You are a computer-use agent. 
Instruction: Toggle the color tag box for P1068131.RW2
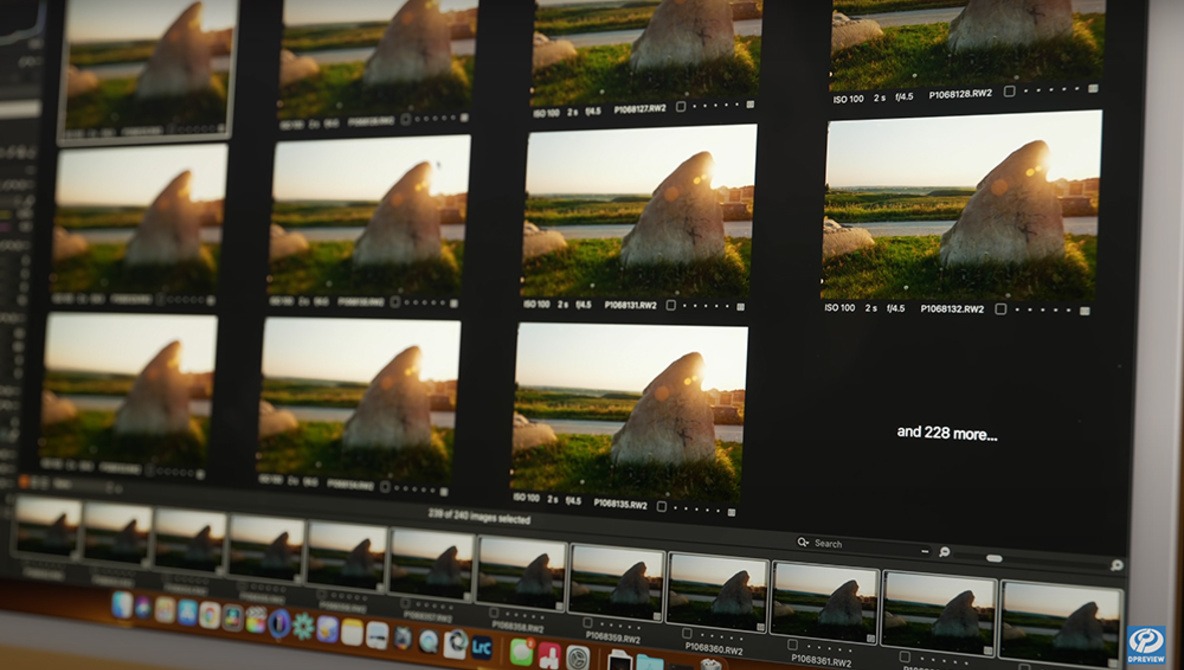[671, 306]
